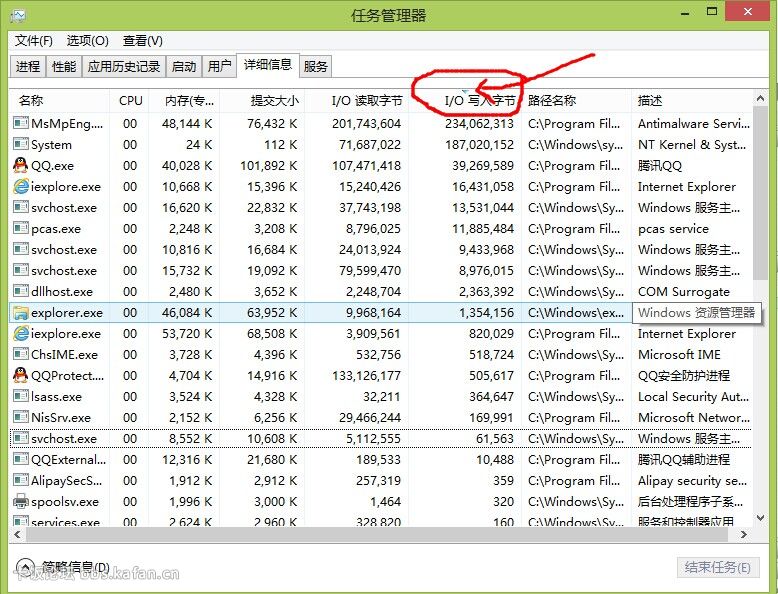
Task: Click the 腾讯QQ description cell
Action: pos(660,165)
